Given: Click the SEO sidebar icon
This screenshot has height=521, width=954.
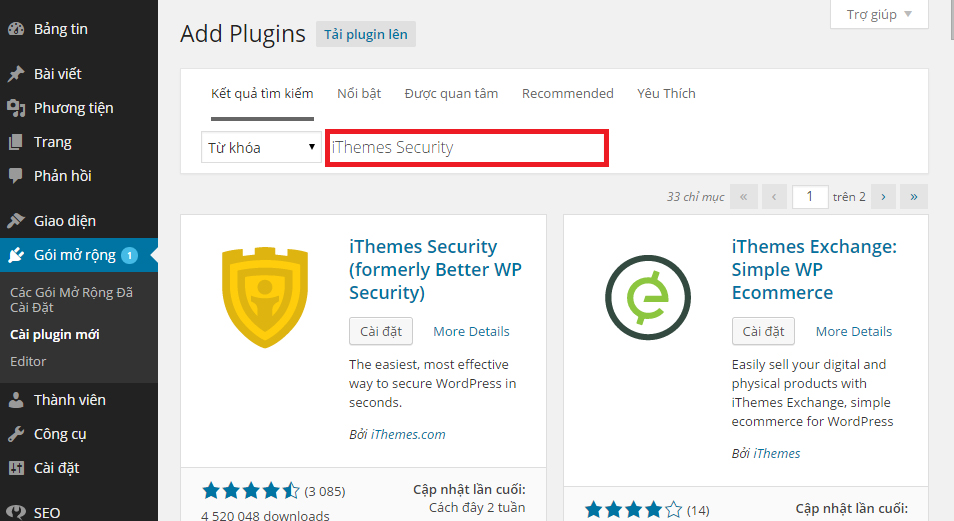Looking at the screenshot, I should pyautogui.click(x=16, y=512).
